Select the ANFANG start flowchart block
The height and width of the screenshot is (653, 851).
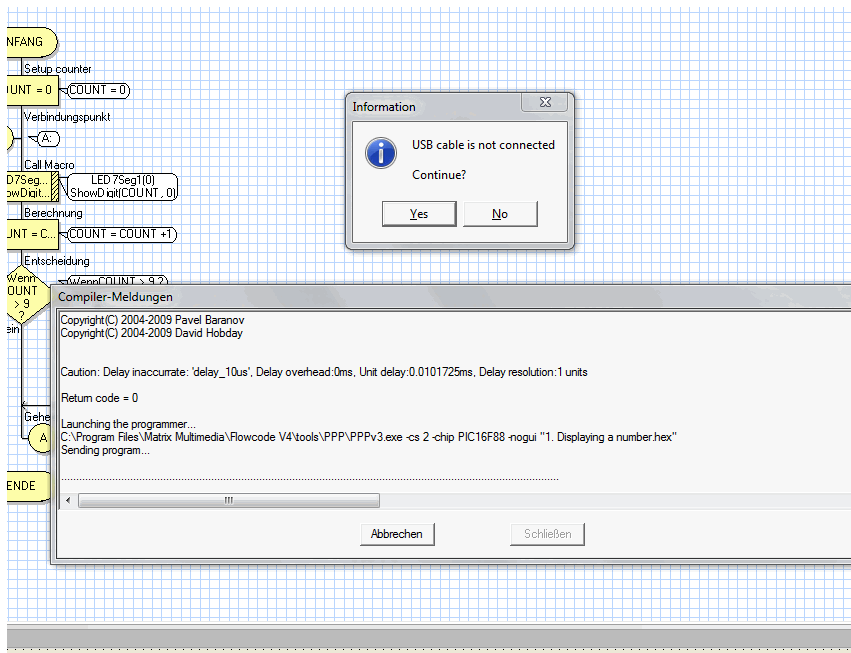(x=32, y=42)
